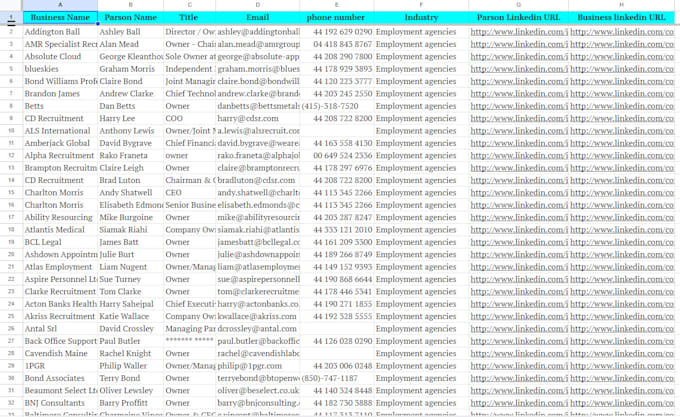Image resolution: width=680 pixels, height=417 pixels.
Task: Open Addington Ball's business LinkedIn link
Action: (622, 32)
